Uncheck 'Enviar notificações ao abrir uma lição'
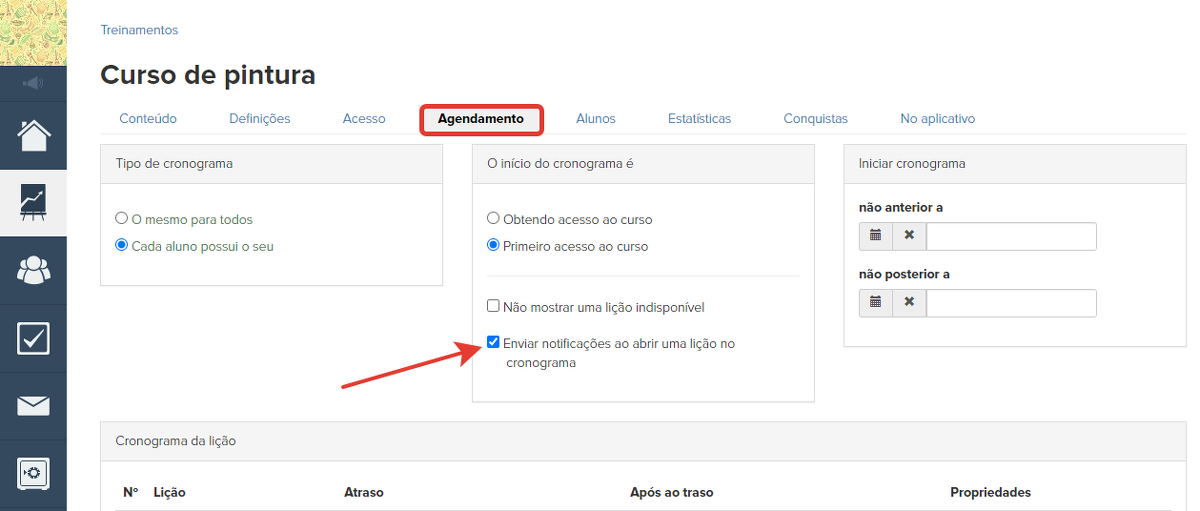1200x511 pixels. (x=493, y=343)
